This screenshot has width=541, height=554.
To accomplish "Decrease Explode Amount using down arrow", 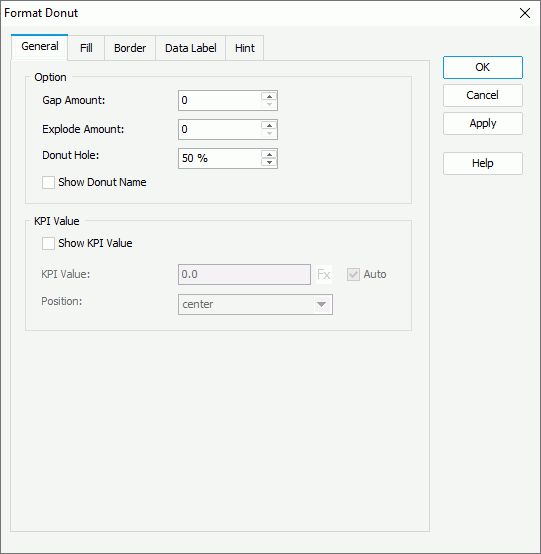I will [x=269, y=134].
